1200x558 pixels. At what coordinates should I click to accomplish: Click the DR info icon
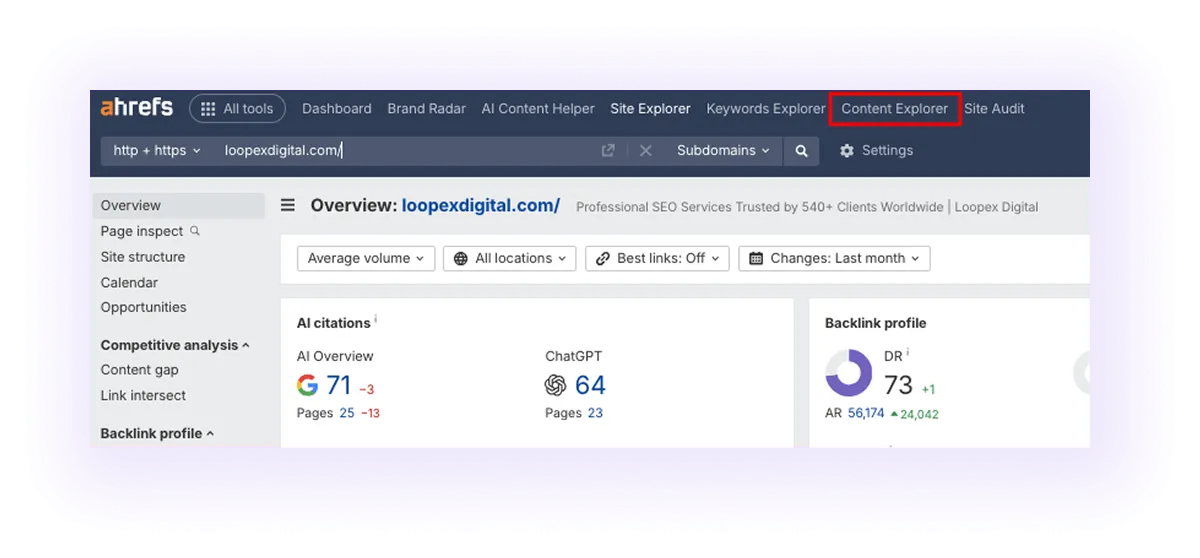[x=908, y=353]
